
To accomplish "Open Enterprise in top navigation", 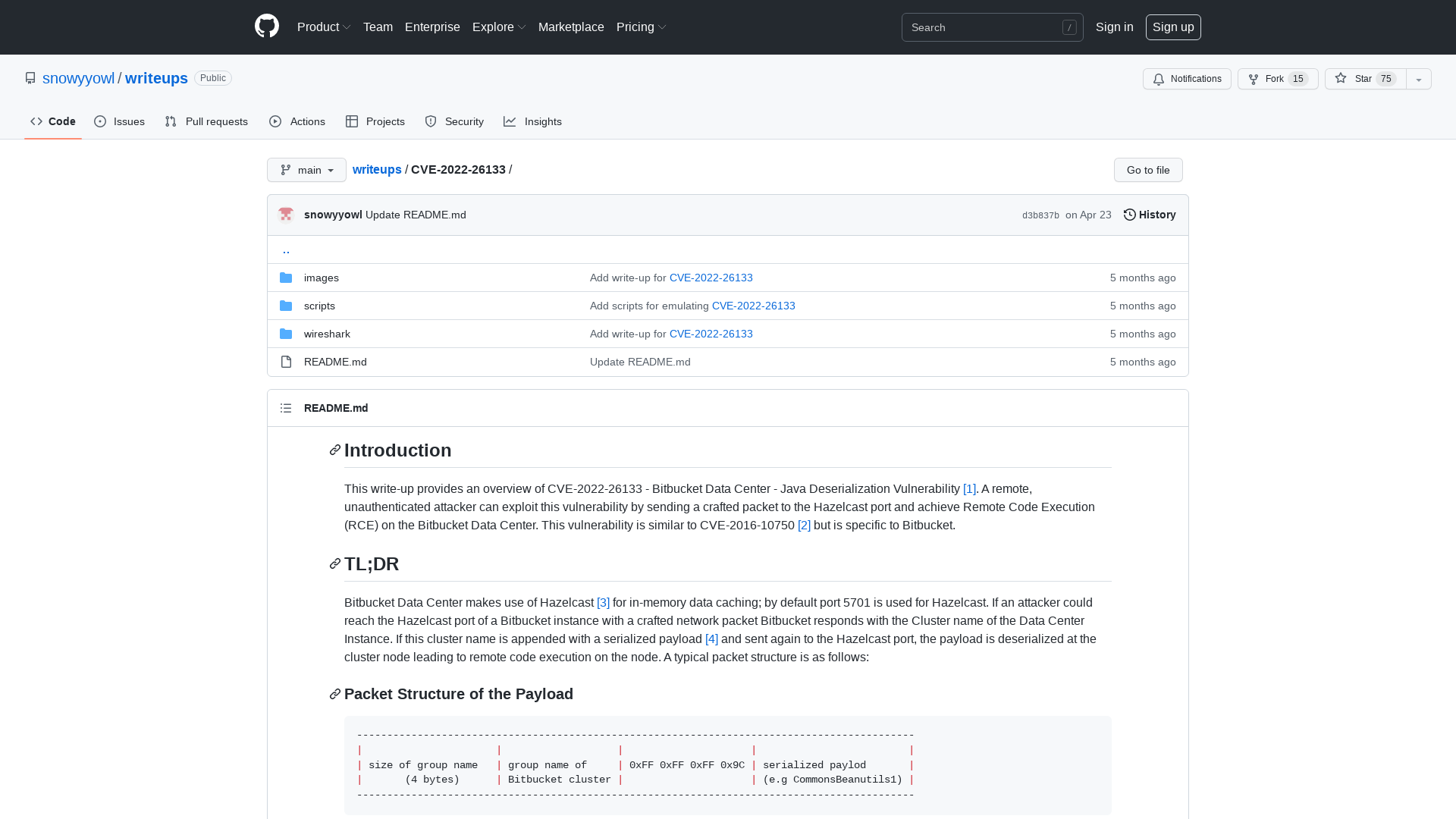I will pos(432,27).
